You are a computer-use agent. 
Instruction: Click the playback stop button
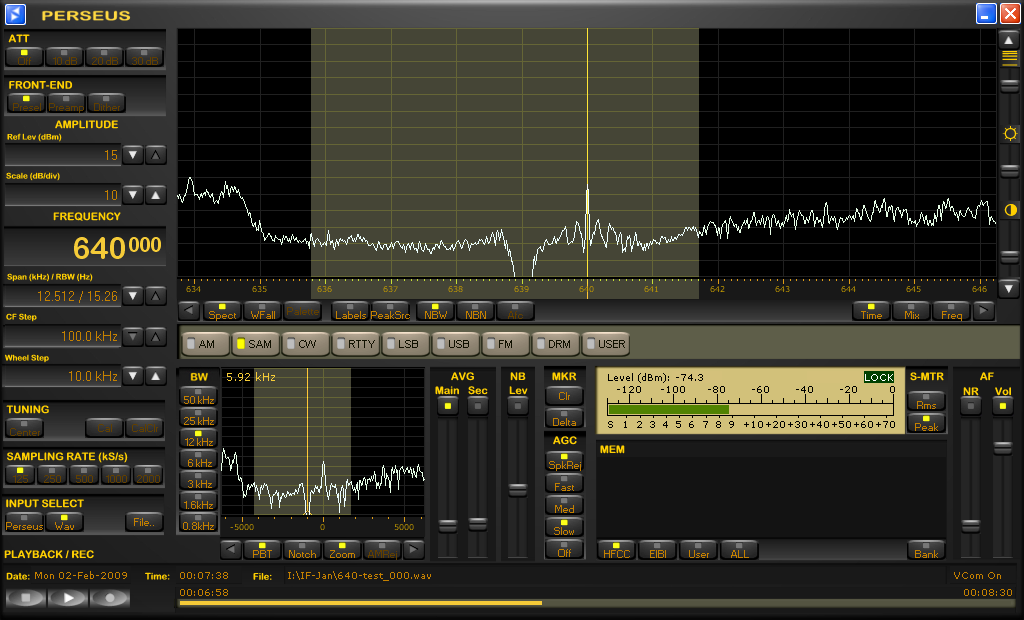point(25,598)
